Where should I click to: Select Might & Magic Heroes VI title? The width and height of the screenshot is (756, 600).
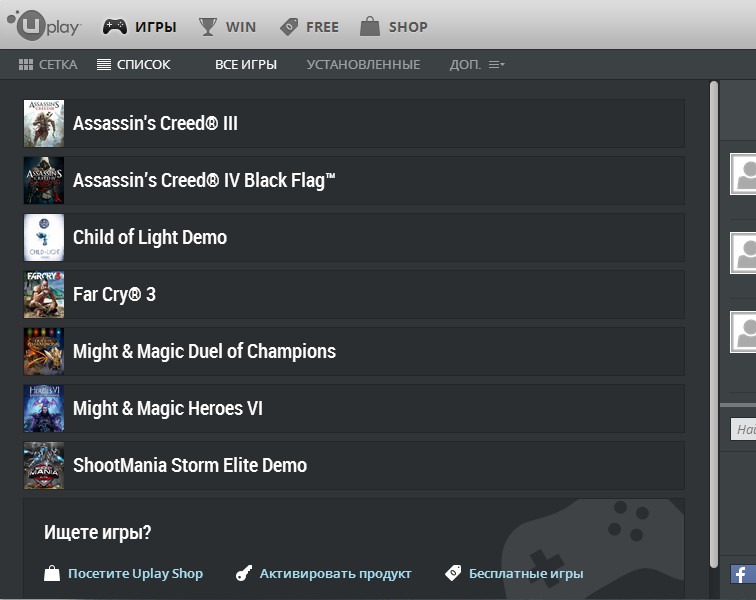(x=168, y=408)
